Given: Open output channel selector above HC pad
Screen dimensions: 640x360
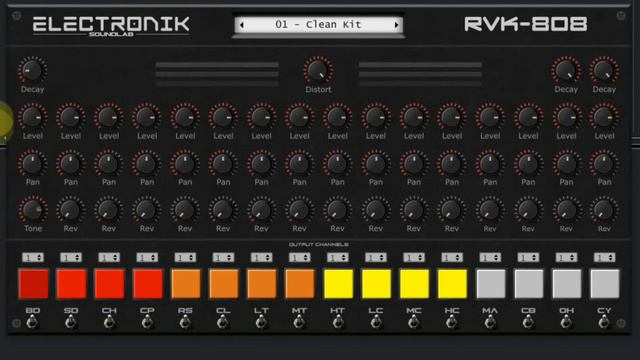Looking at the screenshot, I should 452,258.
